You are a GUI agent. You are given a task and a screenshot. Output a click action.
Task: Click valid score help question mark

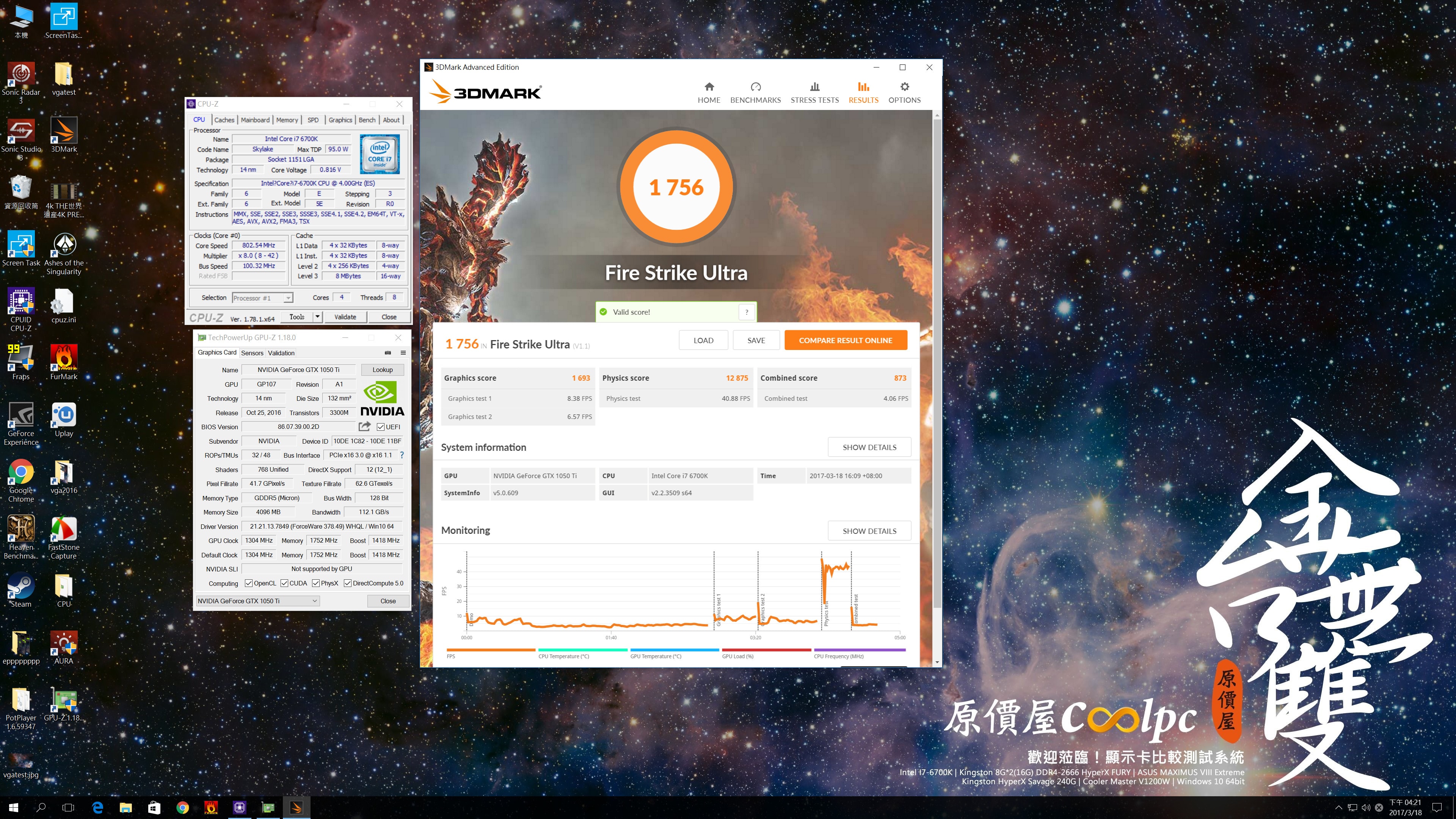pyautogui.click(x=747, y=312)
